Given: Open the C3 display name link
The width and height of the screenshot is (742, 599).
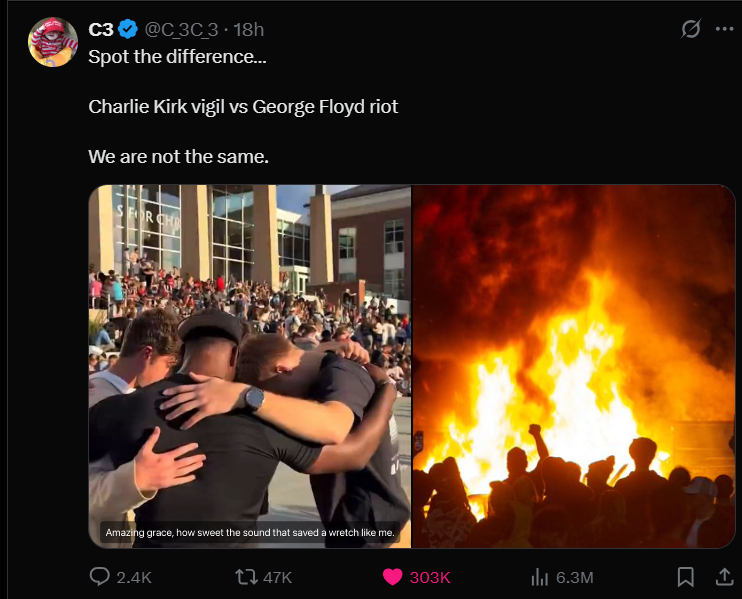Looking at the screenshot, I should pos(101,30).
